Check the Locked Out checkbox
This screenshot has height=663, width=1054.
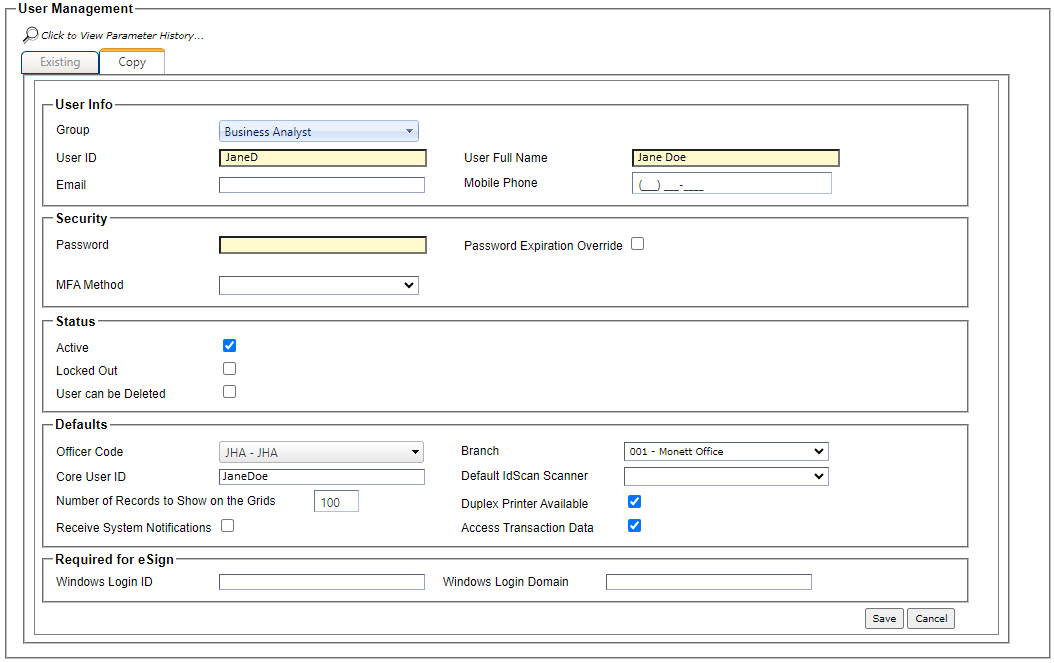coord(229,368)
